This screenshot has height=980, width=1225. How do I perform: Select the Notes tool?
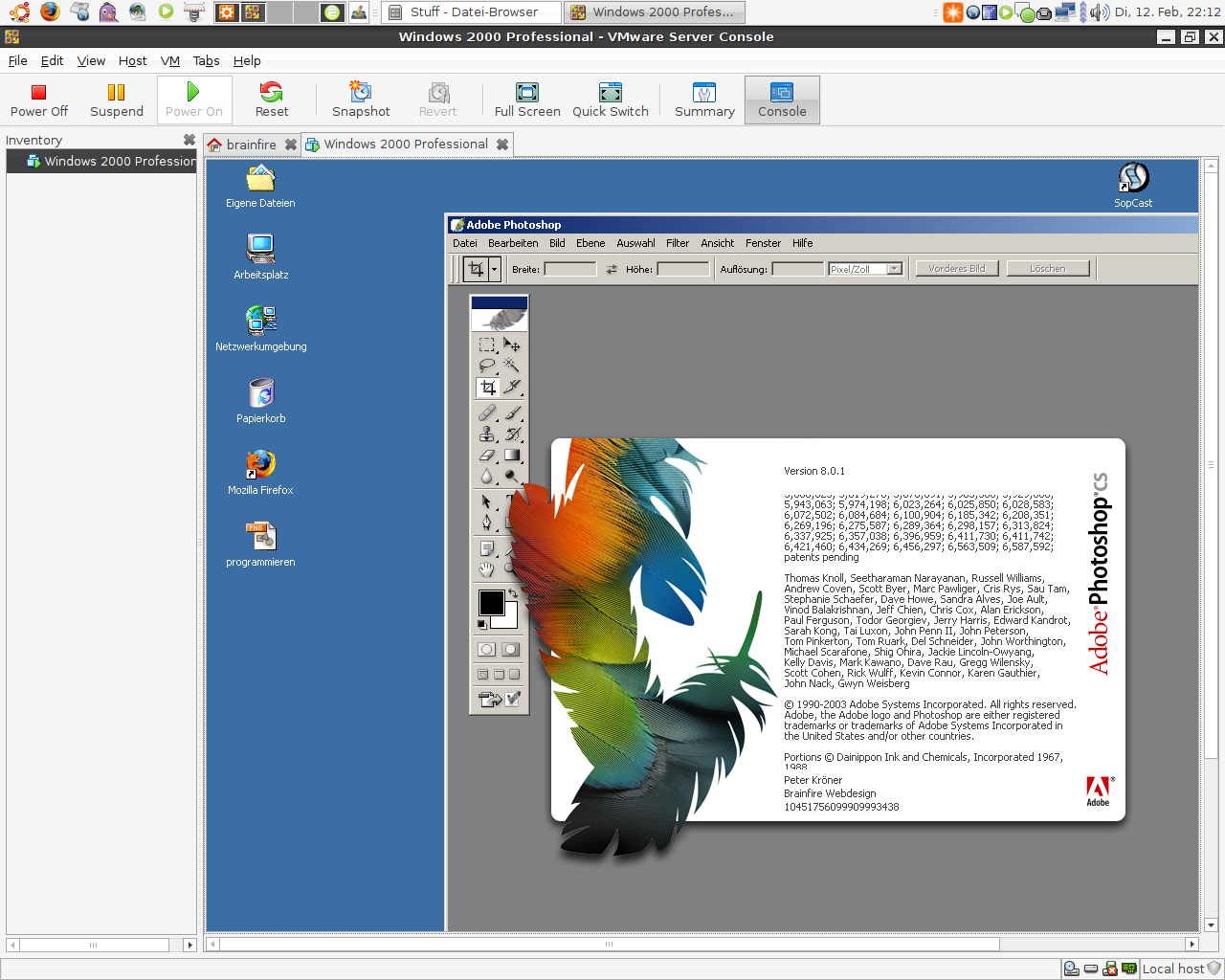click(487, 548)
